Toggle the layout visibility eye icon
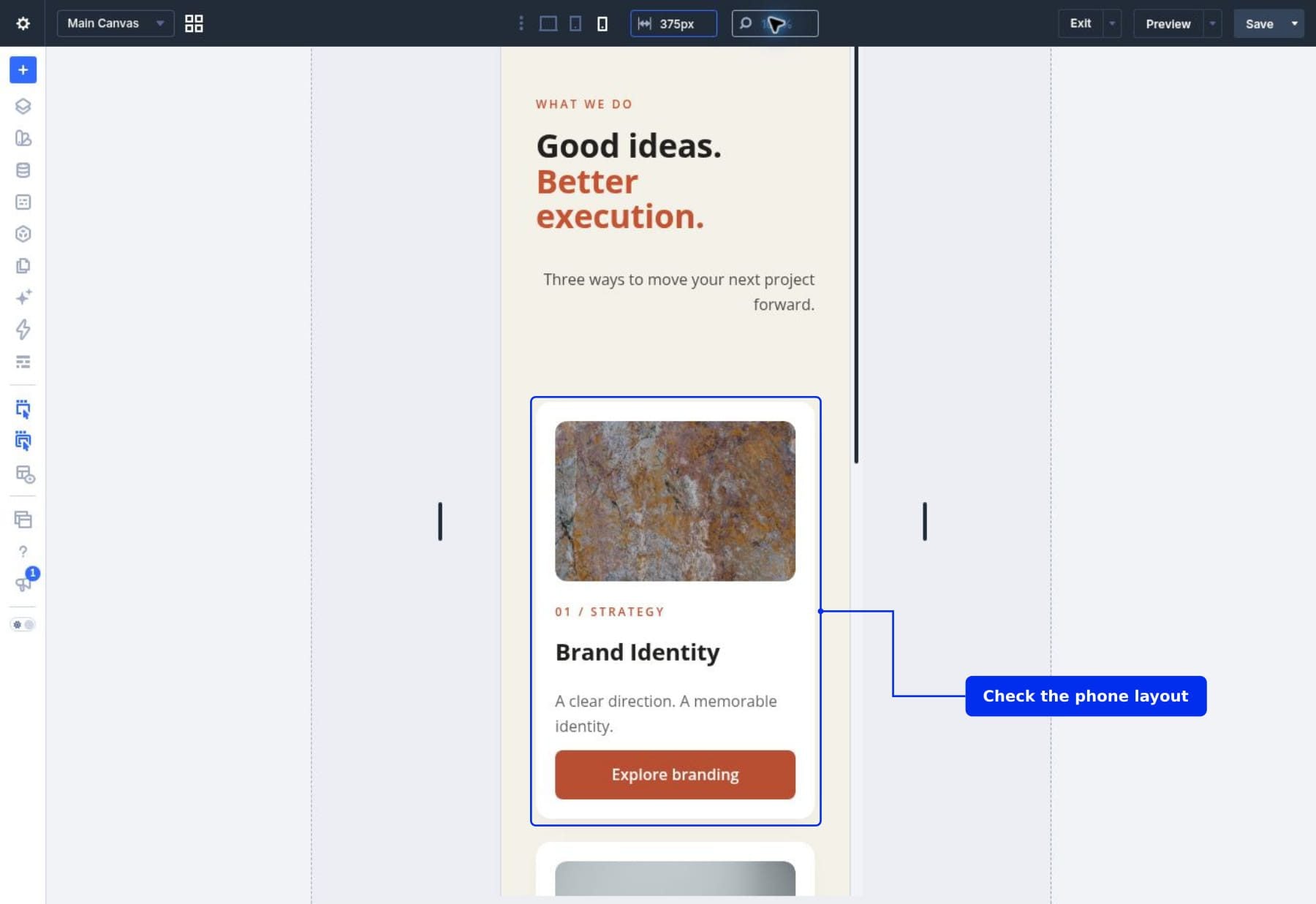 coord(25,474)
